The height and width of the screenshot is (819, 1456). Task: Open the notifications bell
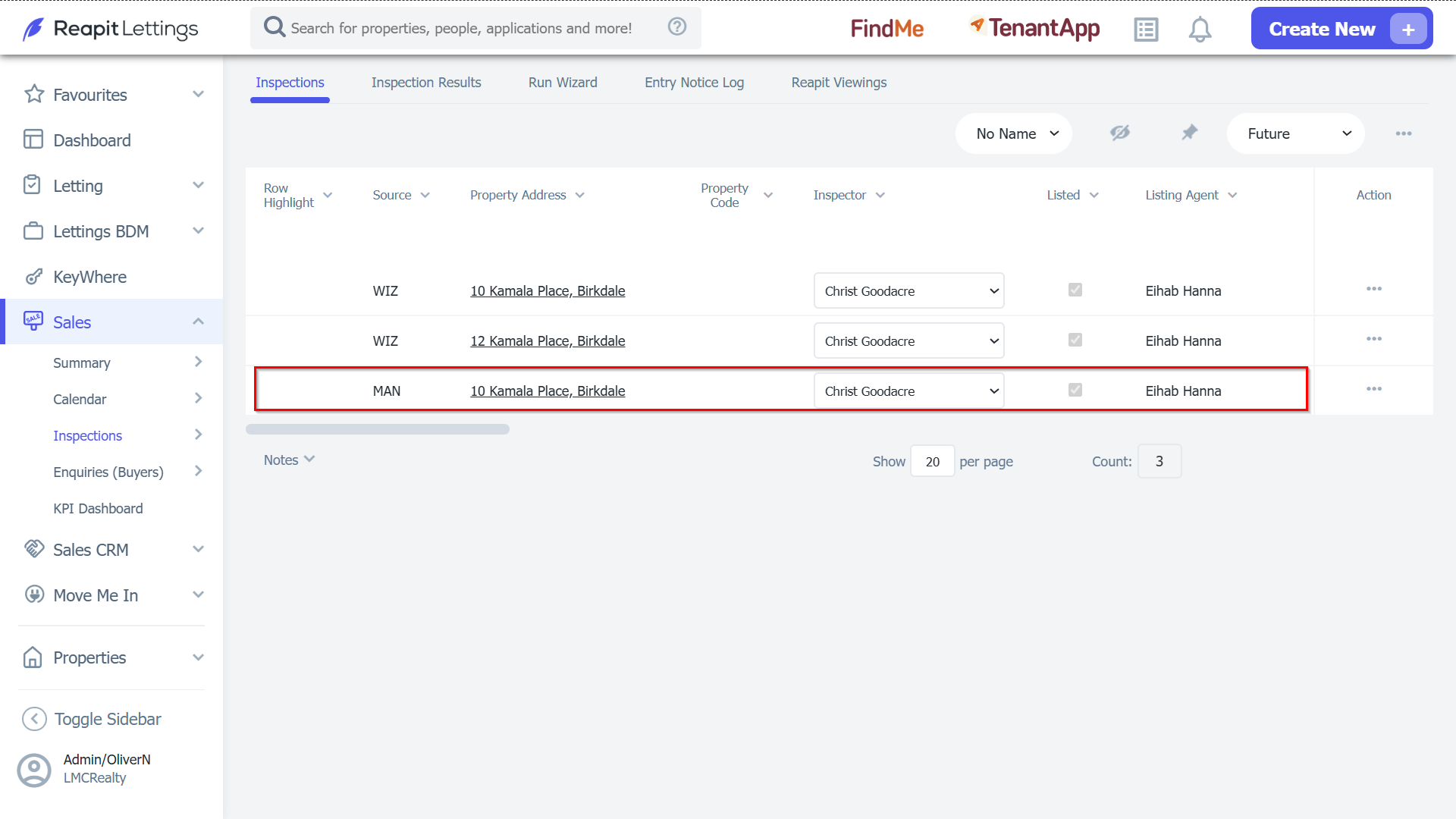pos(1200,30)
